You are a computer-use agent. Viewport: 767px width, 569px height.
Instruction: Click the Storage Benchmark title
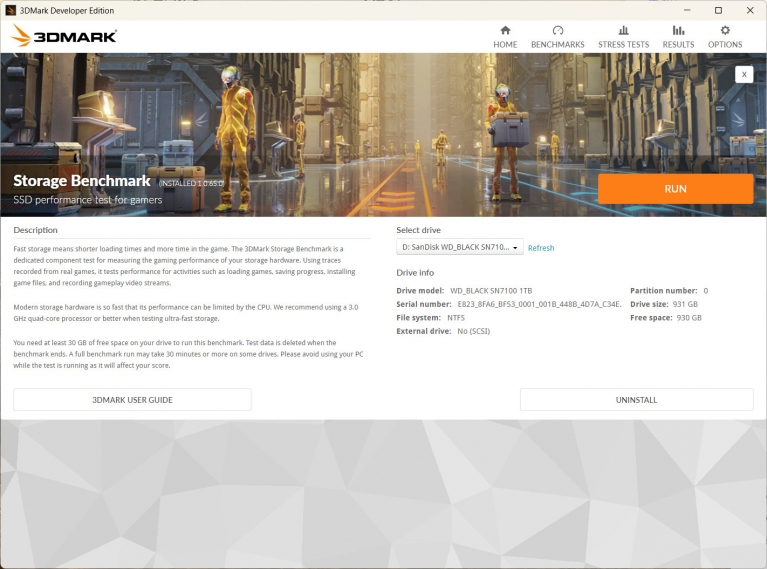(82, 181)
